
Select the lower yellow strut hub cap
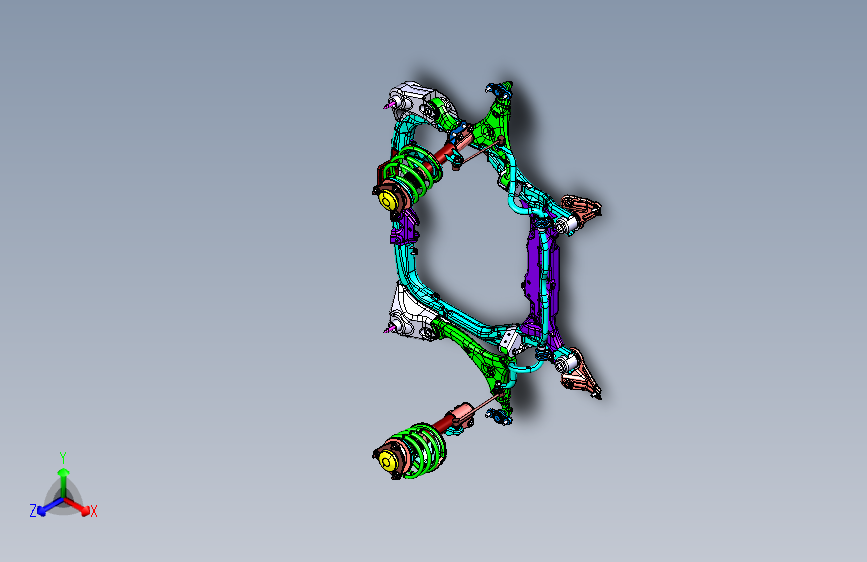click(388, 462)
